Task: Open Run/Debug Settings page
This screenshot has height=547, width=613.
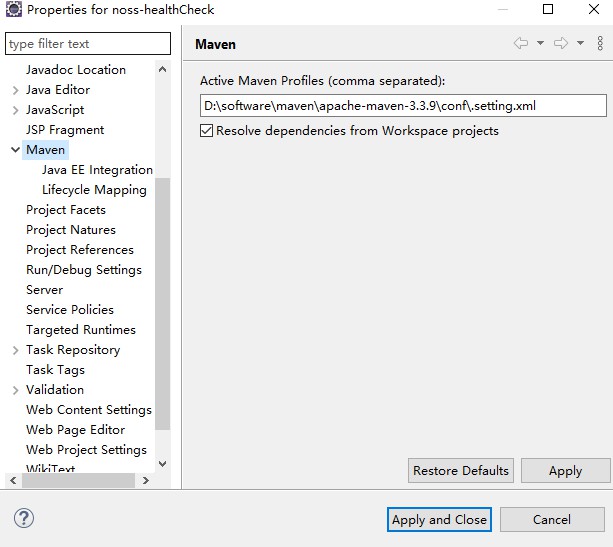Action: (x=84, y=269)
